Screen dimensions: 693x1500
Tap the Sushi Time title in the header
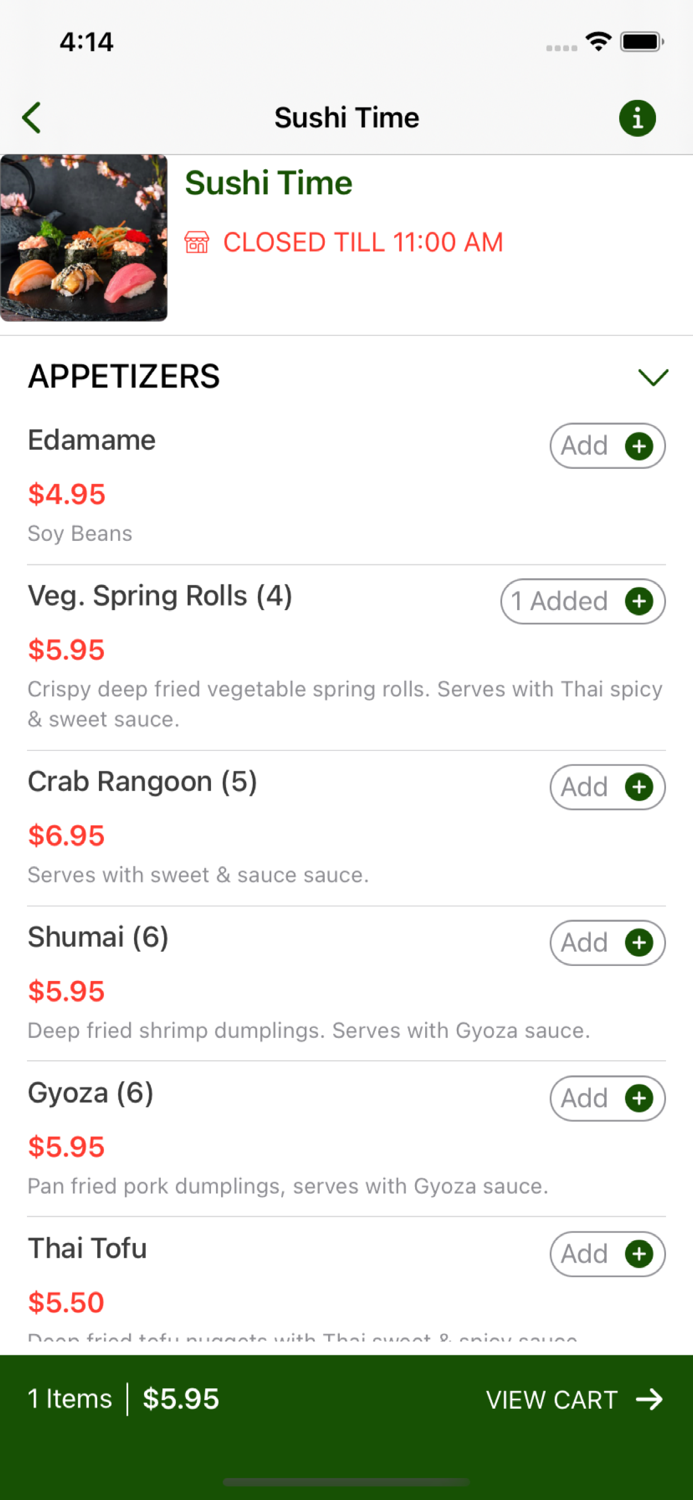tap(347, 117)
